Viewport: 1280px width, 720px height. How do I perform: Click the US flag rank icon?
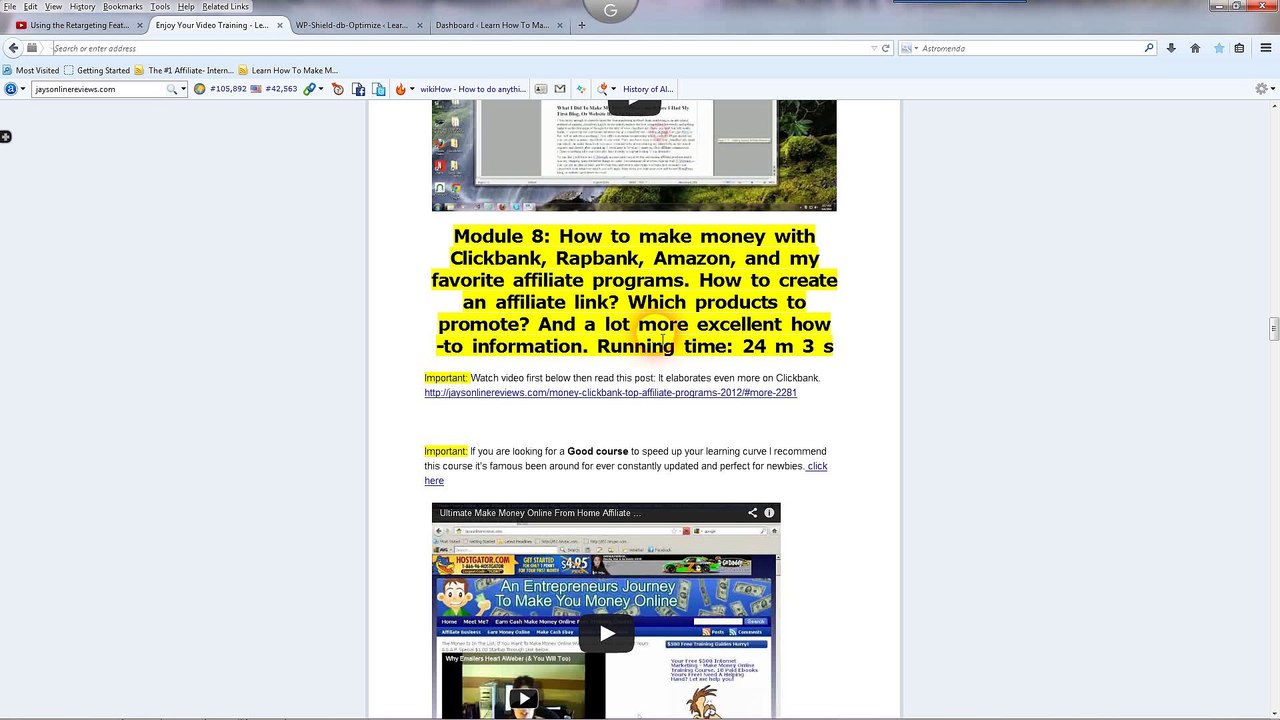click(256, 89)
